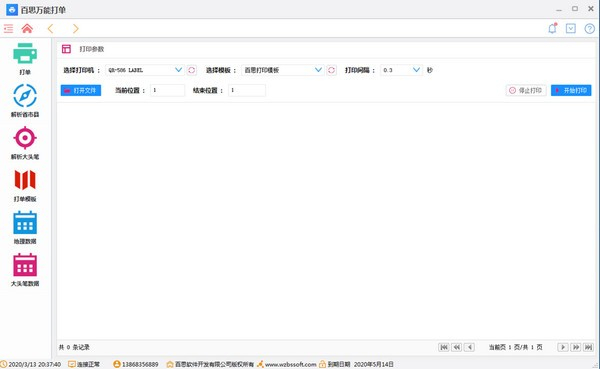Click the phone number 13868356889
Viewport: 600px width, 369px height.
[x=140, y=364]
